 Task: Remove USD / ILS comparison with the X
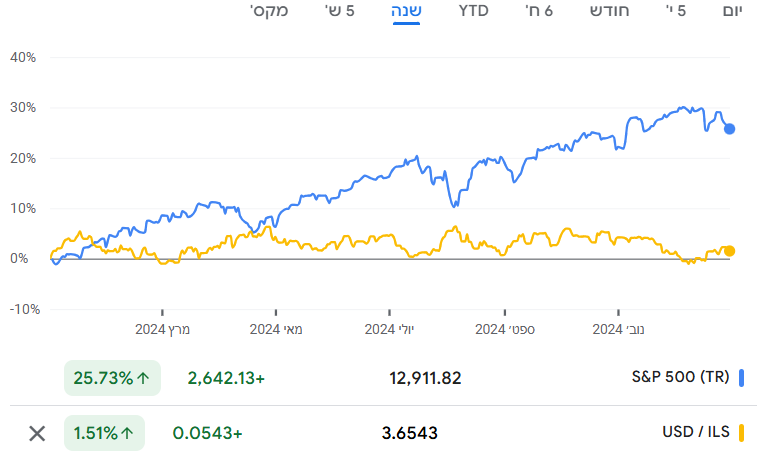pyautogui.click(x=37, y=433)
